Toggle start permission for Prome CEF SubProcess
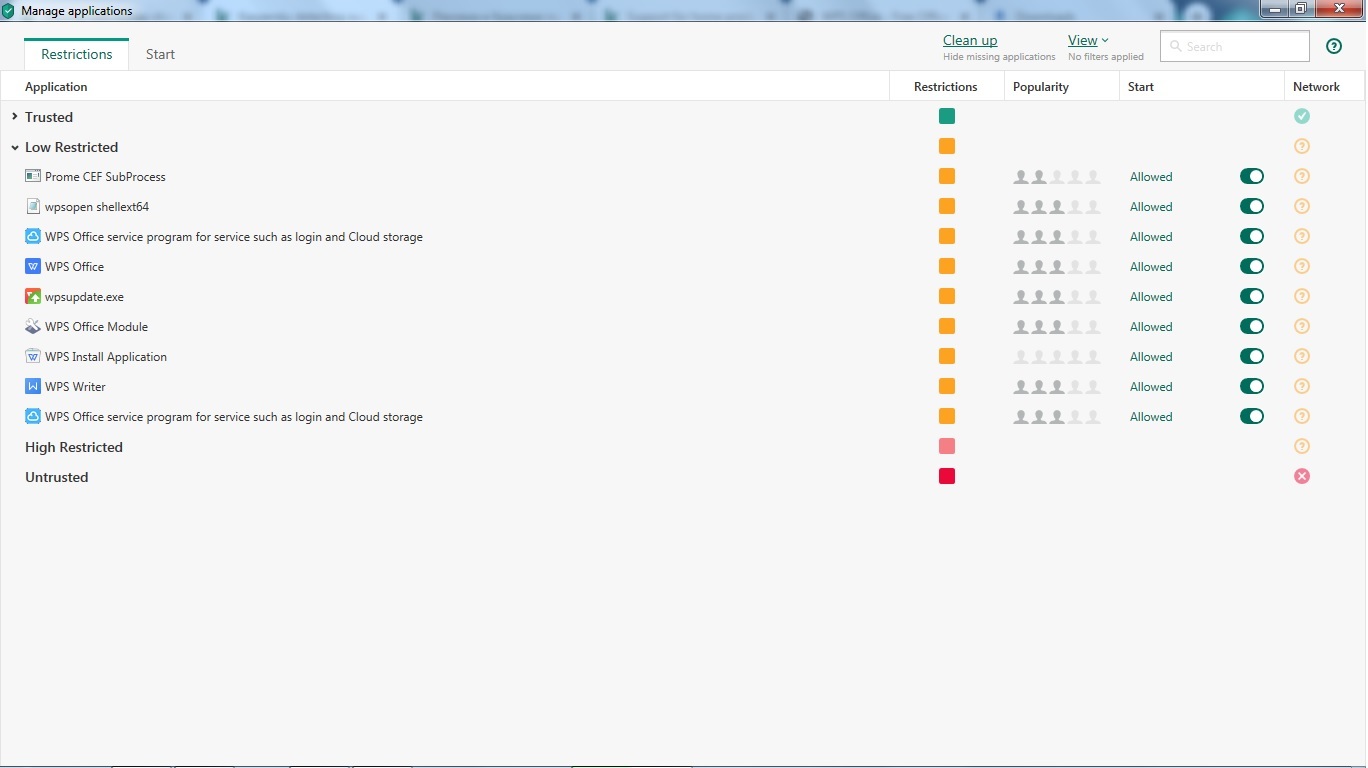 click(1252, 176)
